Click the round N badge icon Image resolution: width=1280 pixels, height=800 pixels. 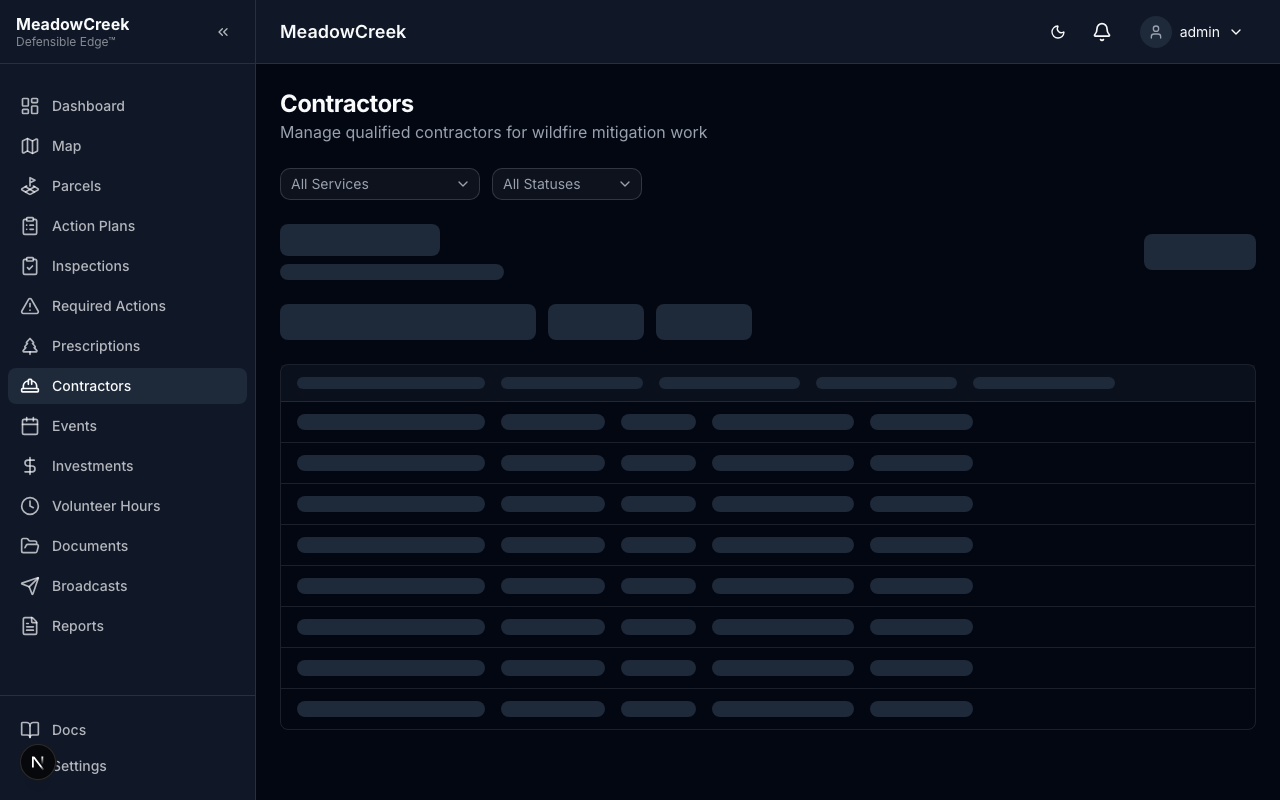click(x=38, y=762)
